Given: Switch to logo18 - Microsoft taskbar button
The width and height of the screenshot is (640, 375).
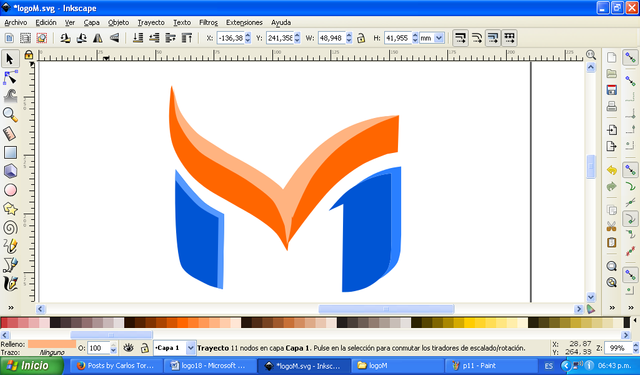Looking at the screenshot, I should tap(209, 366).
